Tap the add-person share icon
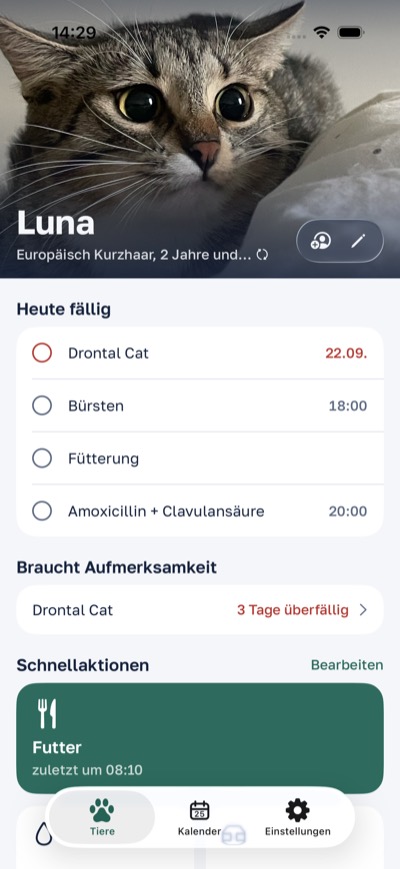The height and width of the screenshot is (869, 400). coord(321,241)
